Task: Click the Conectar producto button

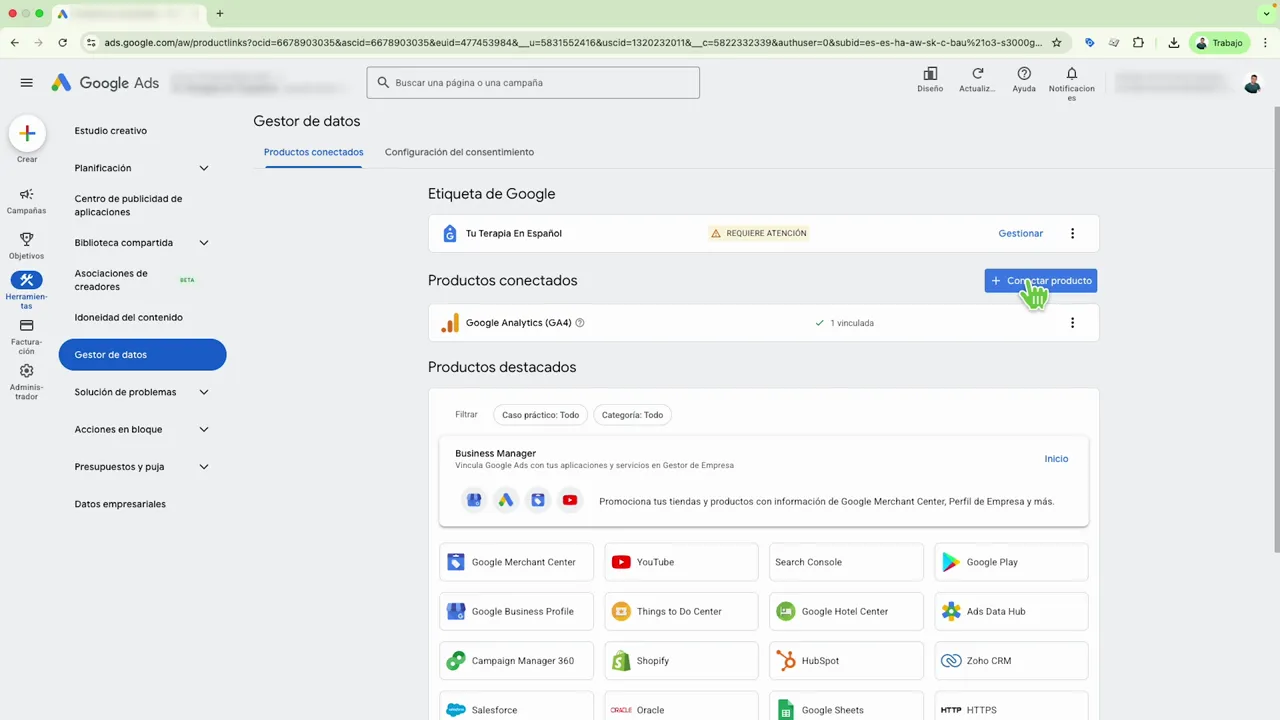Action: tap(1040, 281)
